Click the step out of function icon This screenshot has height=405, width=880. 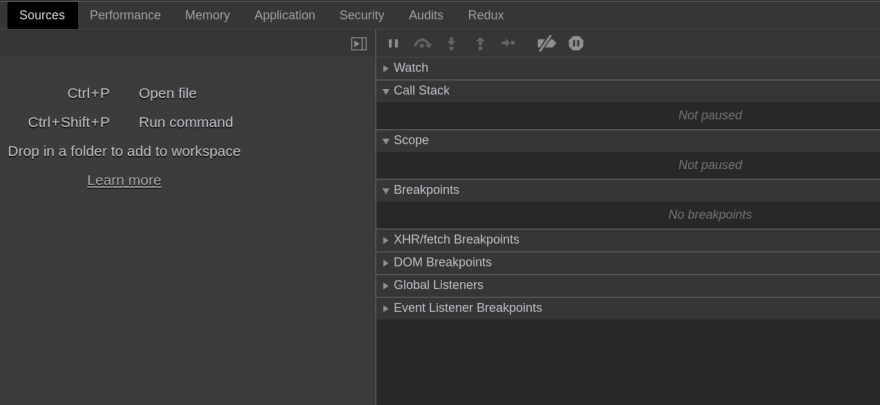point(480,44)
